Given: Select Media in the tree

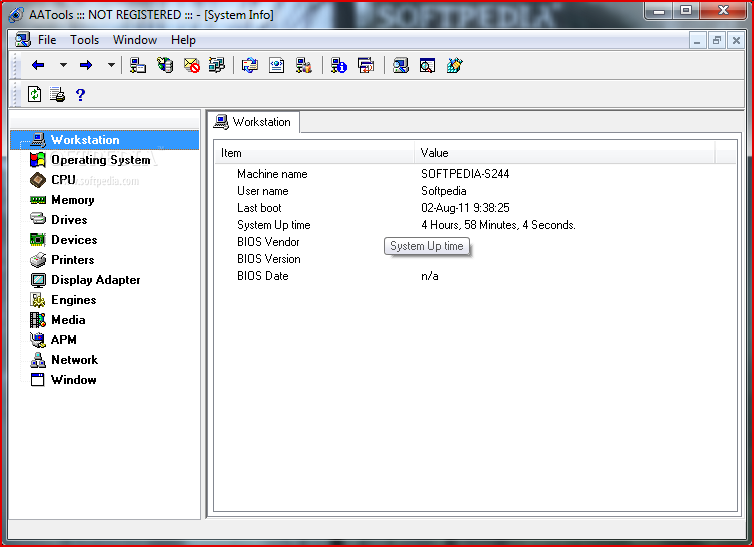Looking at the screenshot, I should 68,320.
